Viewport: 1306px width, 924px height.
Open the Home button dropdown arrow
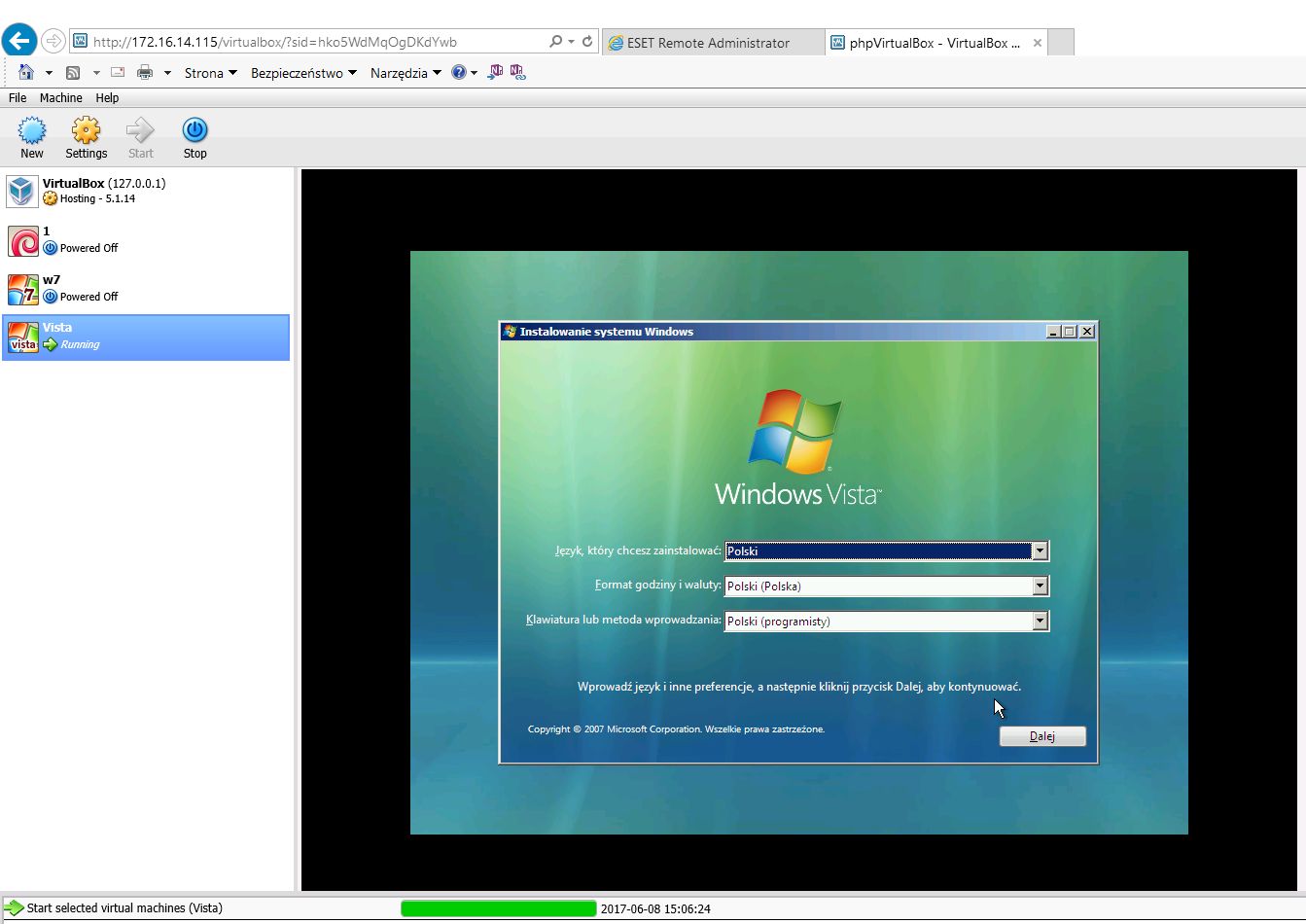pyautogui.click(x=49, y=73)
